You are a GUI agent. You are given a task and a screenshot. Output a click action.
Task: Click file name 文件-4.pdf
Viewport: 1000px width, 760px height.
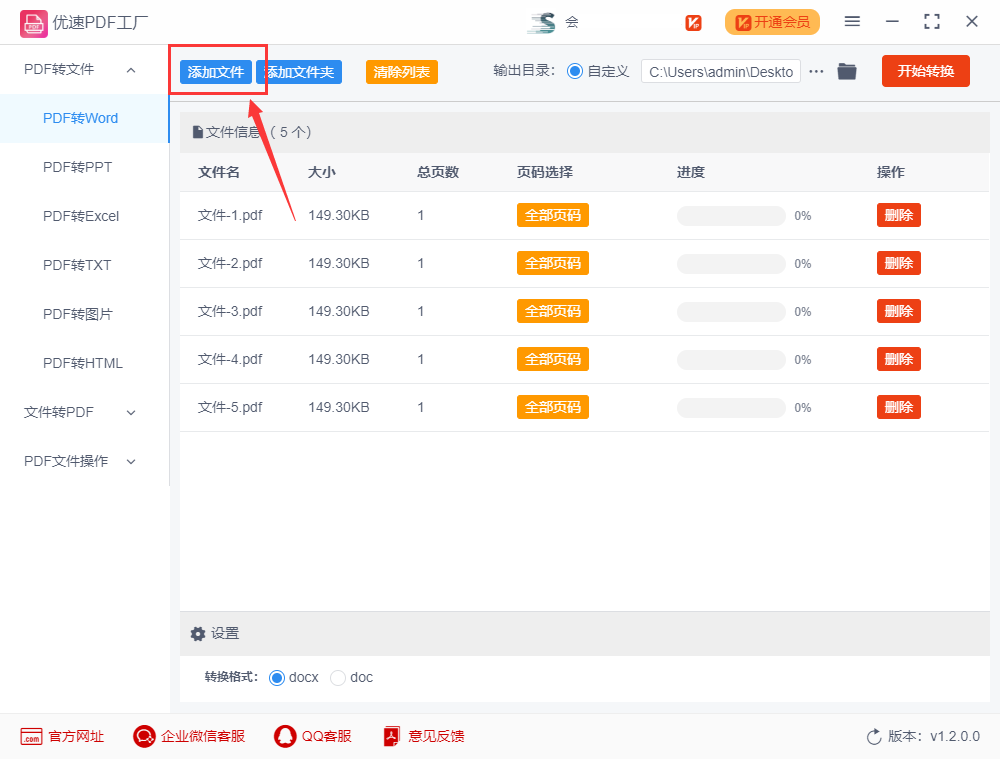pos(230,360)
